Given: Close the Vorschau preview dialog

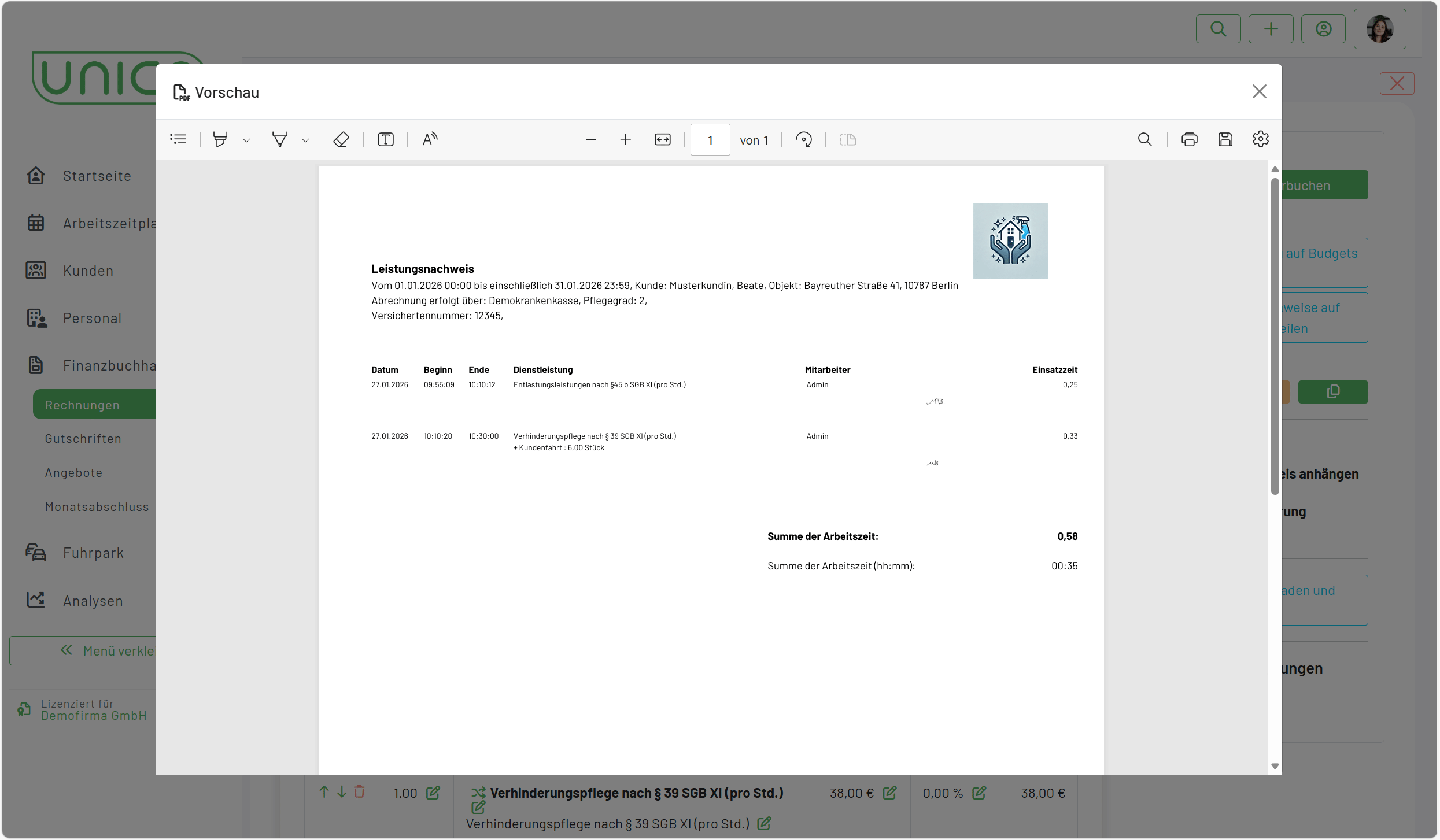Looking at the screenshot, I should click(1260, 91).
